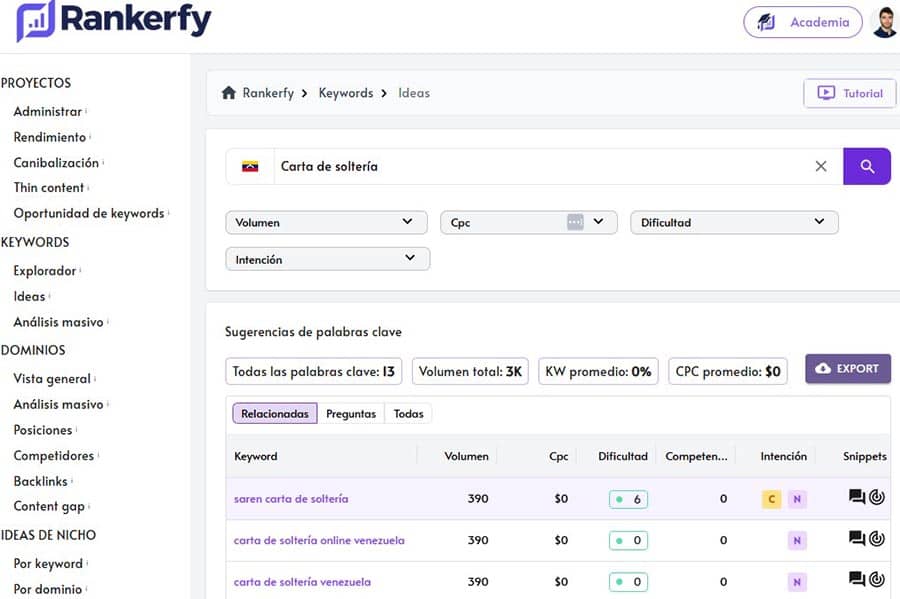Expand the Dificultad filter dropdown
Viewport: 900px width, 599px height.
click(x=733, y=222)
